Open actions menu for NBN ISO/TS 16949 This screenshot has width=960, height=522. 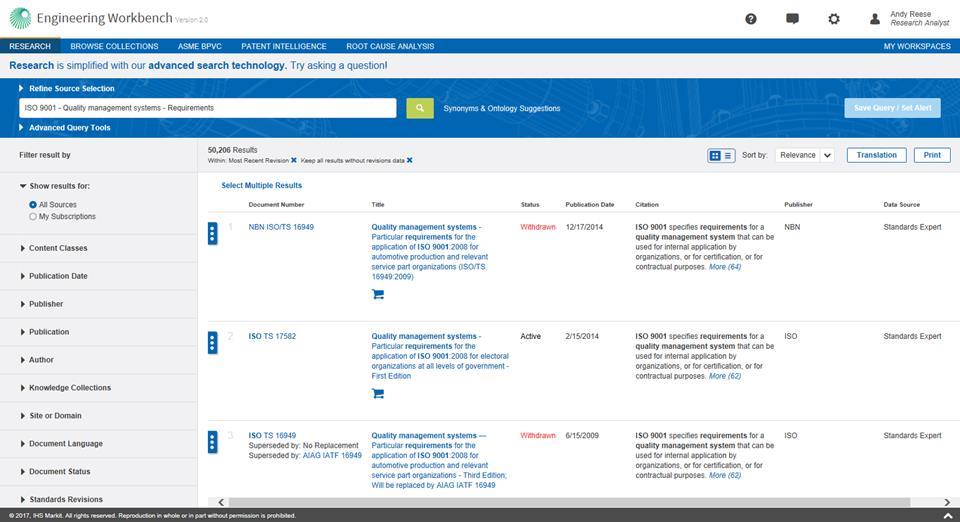point(212,233)
